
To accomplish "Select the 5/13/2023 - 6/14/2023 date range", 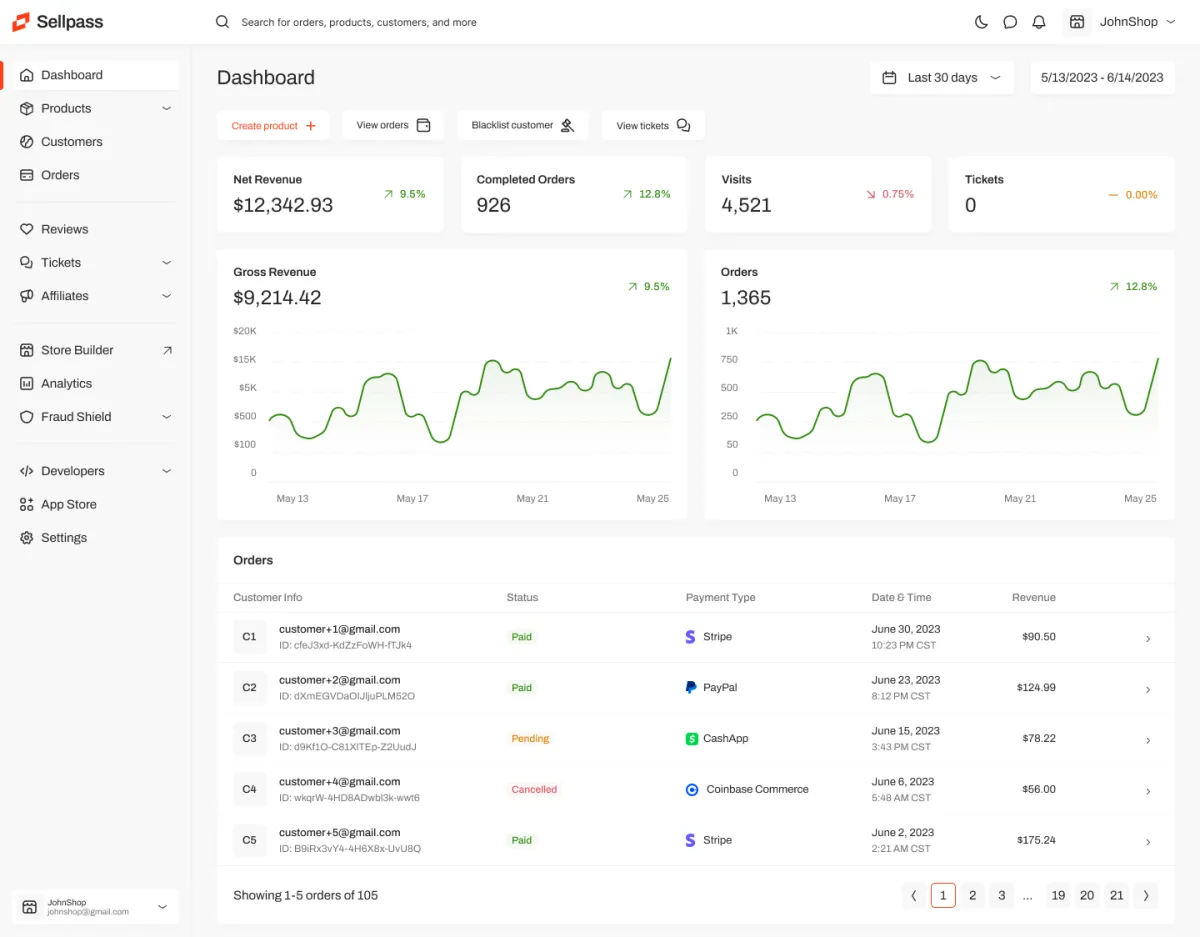I will (1102, 78).
